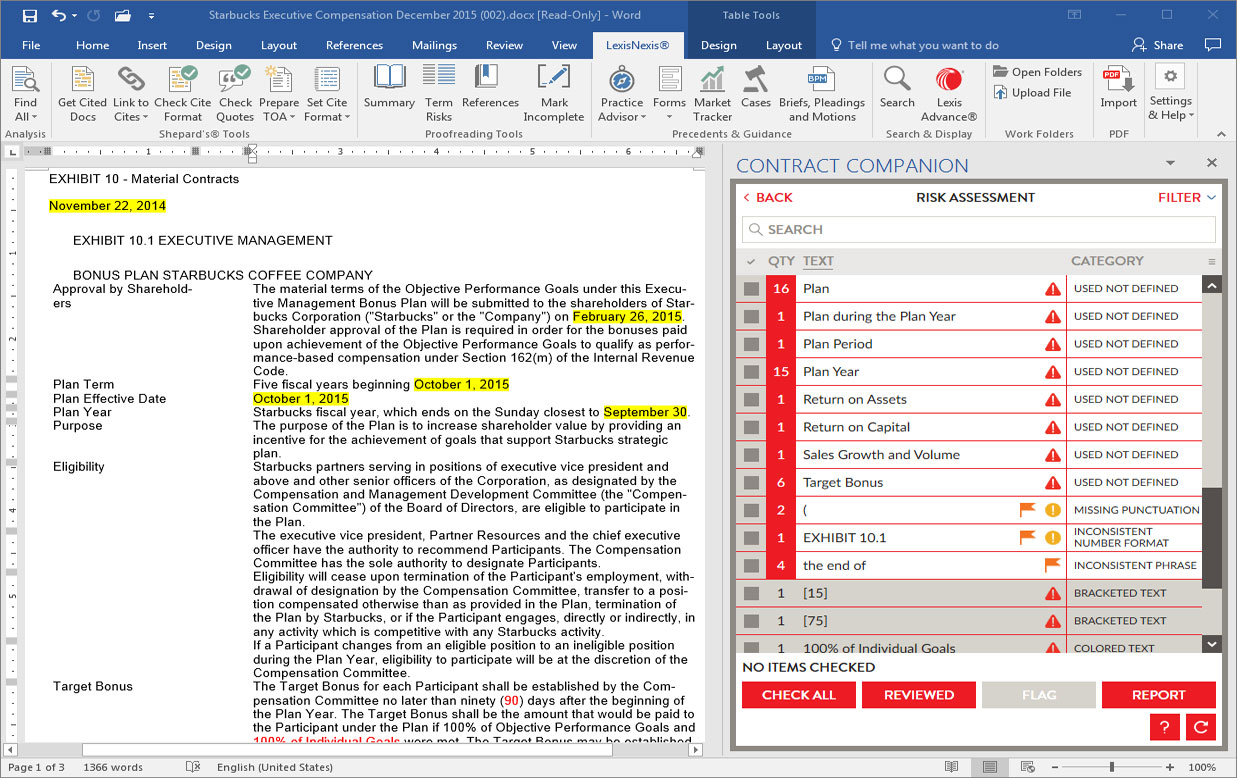Launch Lexis Advance search
The width and height of the screenshot is (1237, 778).
948,94
